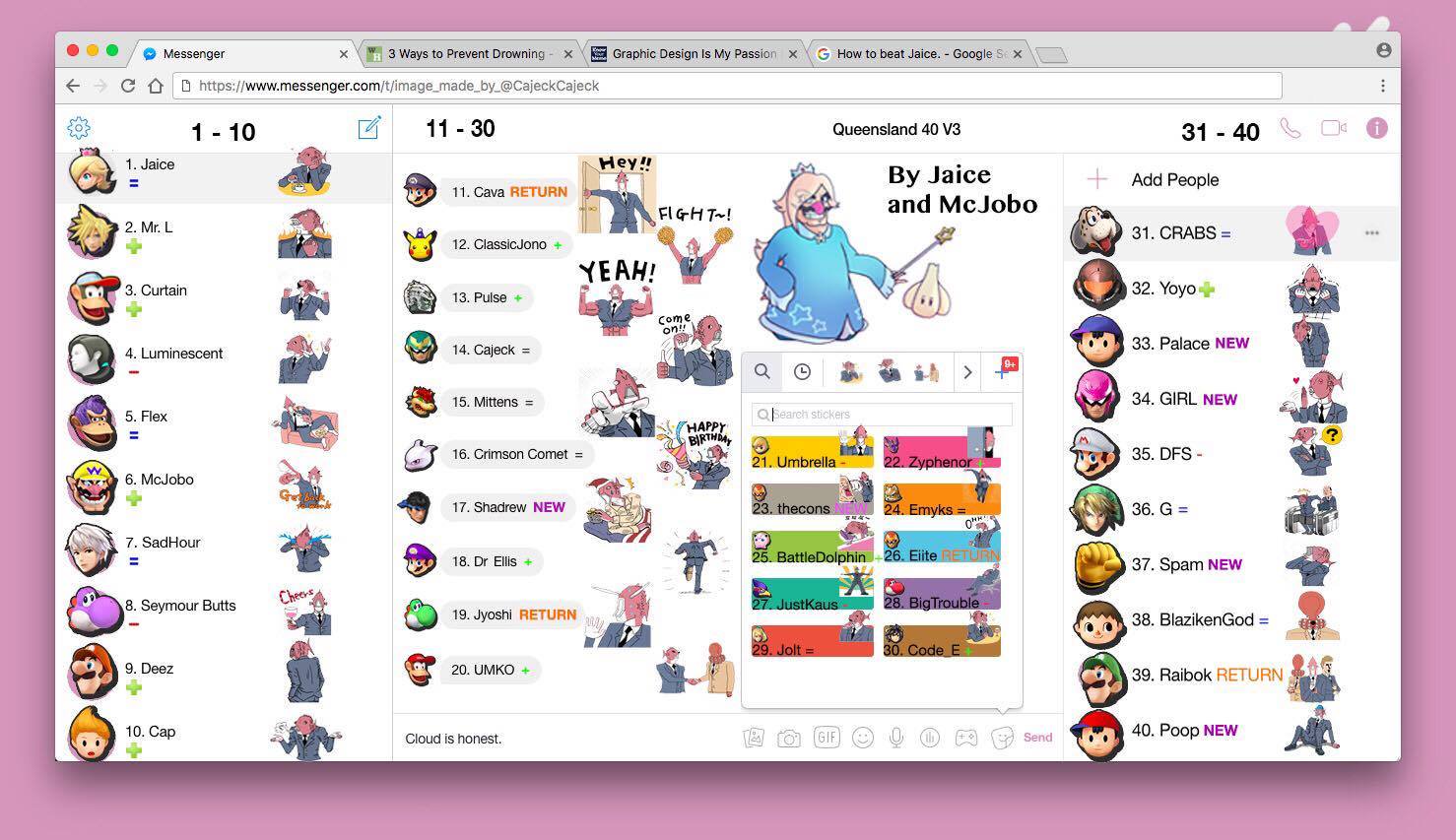Switch to the Messenger browser tab
This screenshot has width=1456, height=840.
point(244,53)
